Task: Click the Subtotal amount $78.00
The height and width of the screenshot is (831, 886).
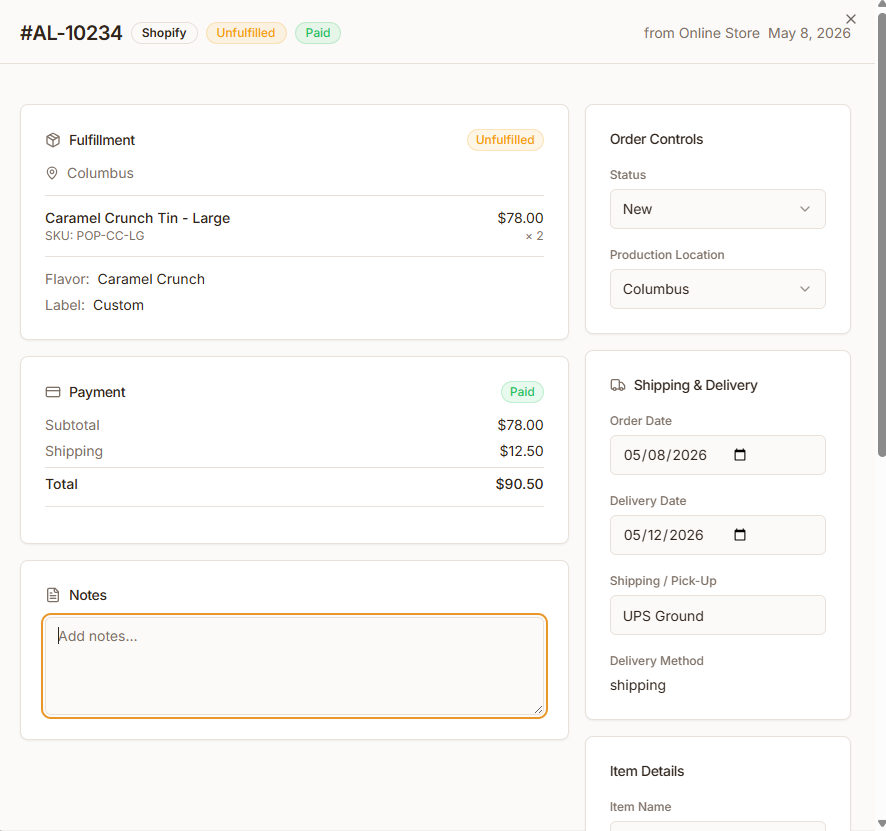Action: (520, 425)
